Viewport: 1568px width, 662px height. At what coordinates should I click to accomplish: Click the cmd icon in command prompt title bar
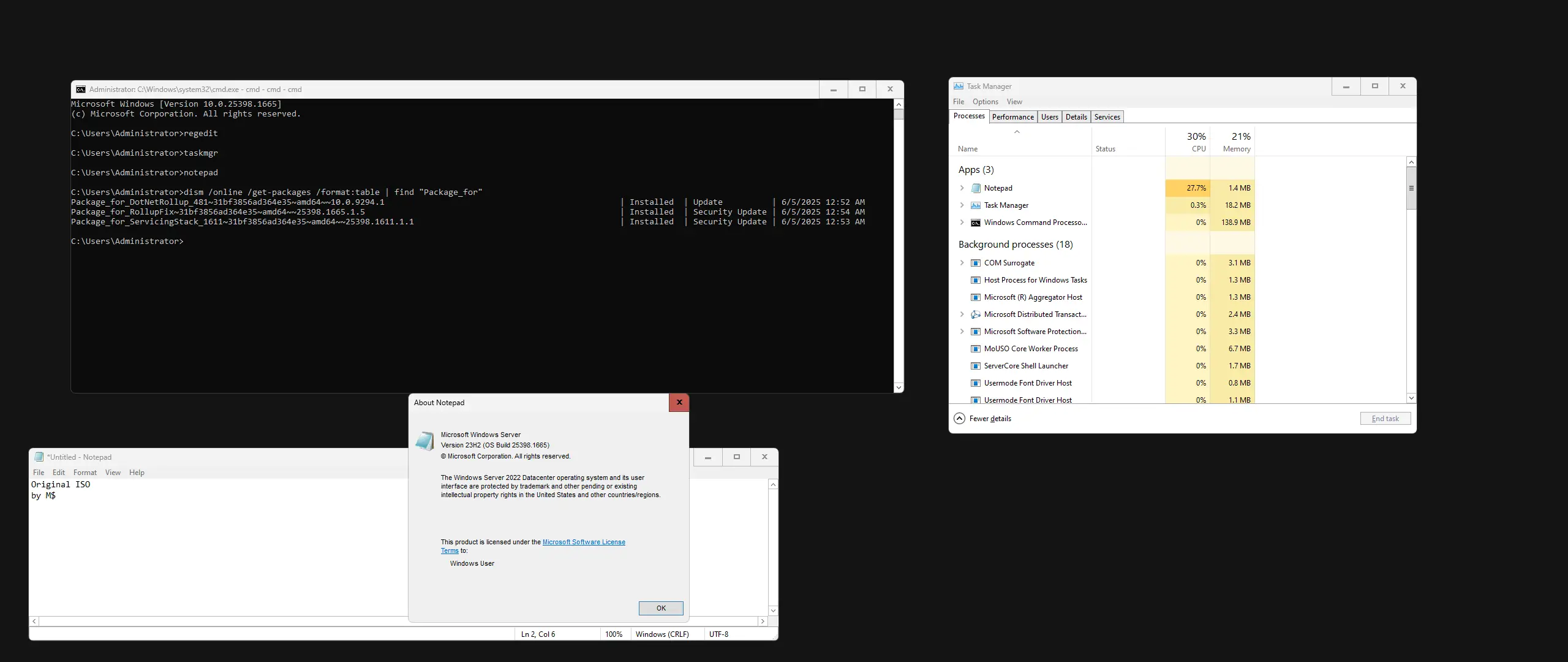point(81,89)
